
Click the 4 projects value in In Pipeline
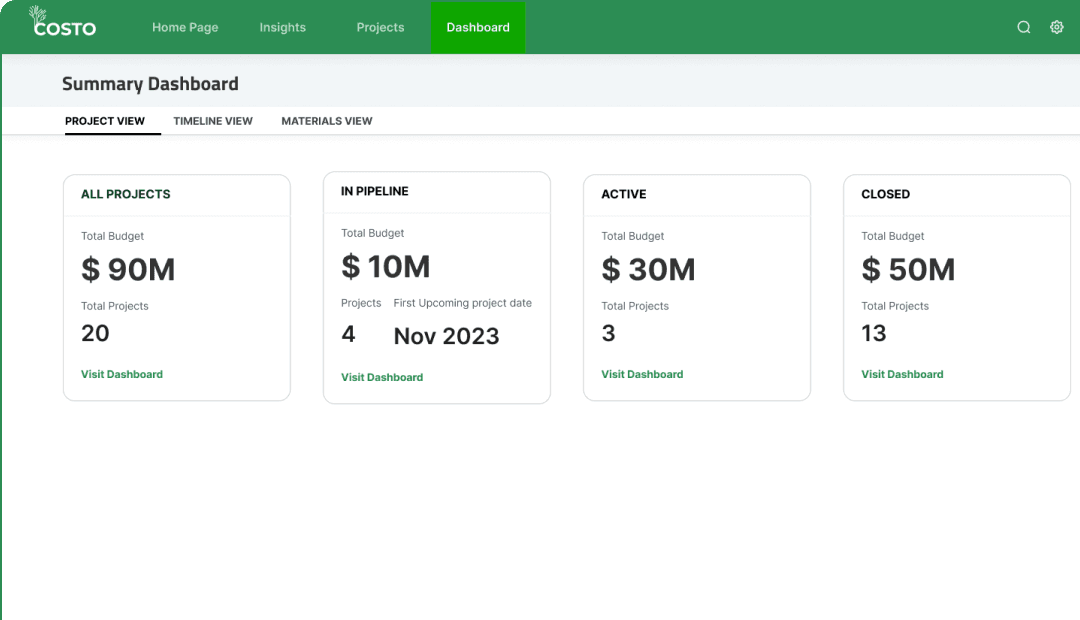pos(349,334)
